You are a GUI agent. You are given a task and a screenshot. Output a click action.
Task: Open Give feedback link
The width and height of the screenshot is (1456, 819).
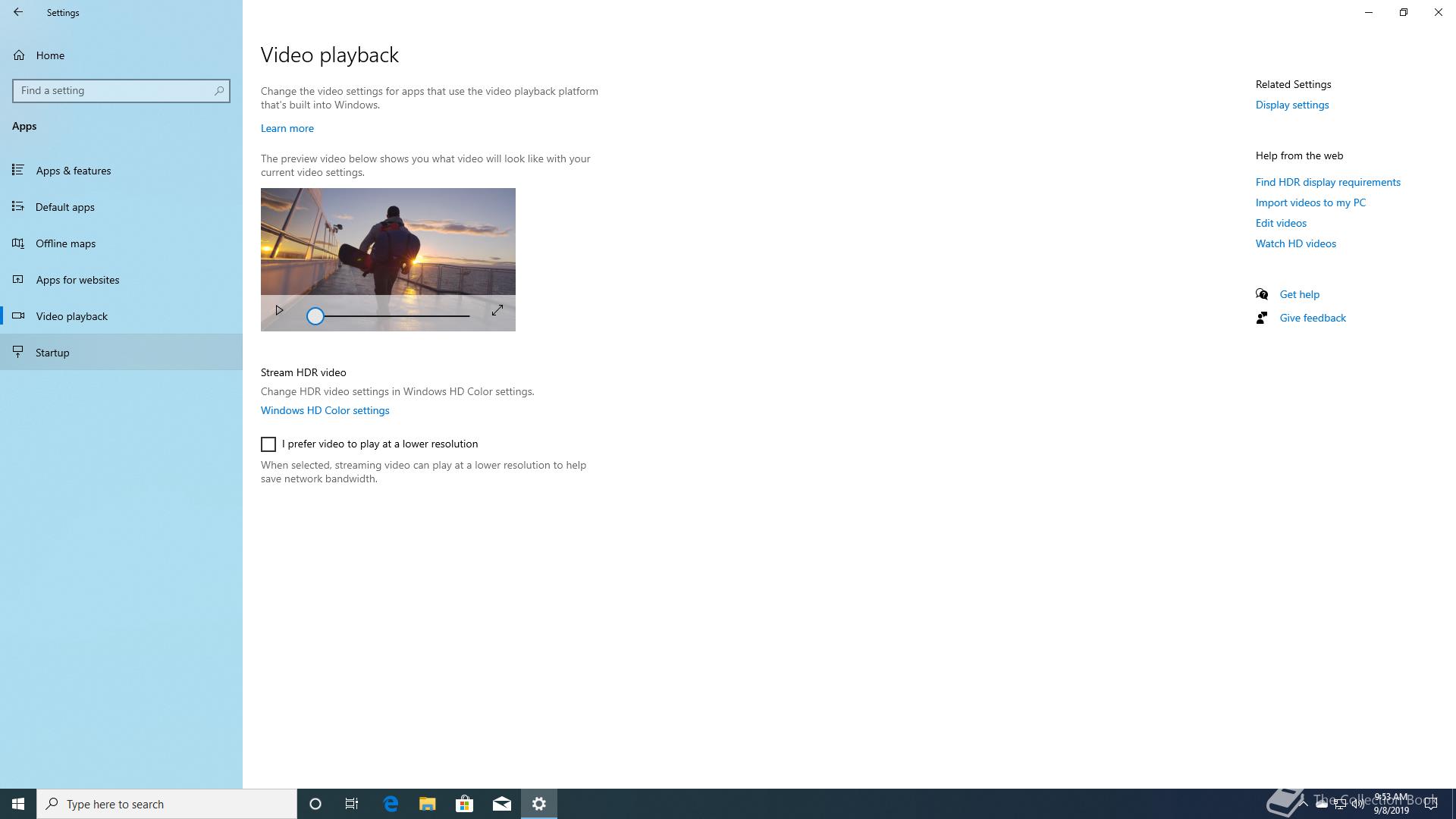1312,318
